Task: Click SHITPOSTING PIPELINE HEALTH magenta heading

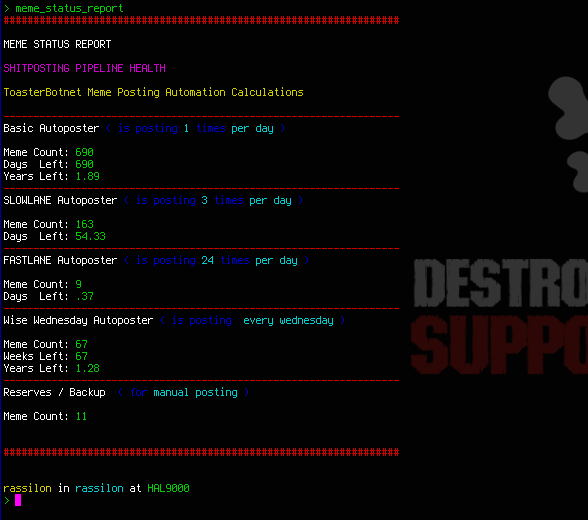Action: tap(84, 68)
